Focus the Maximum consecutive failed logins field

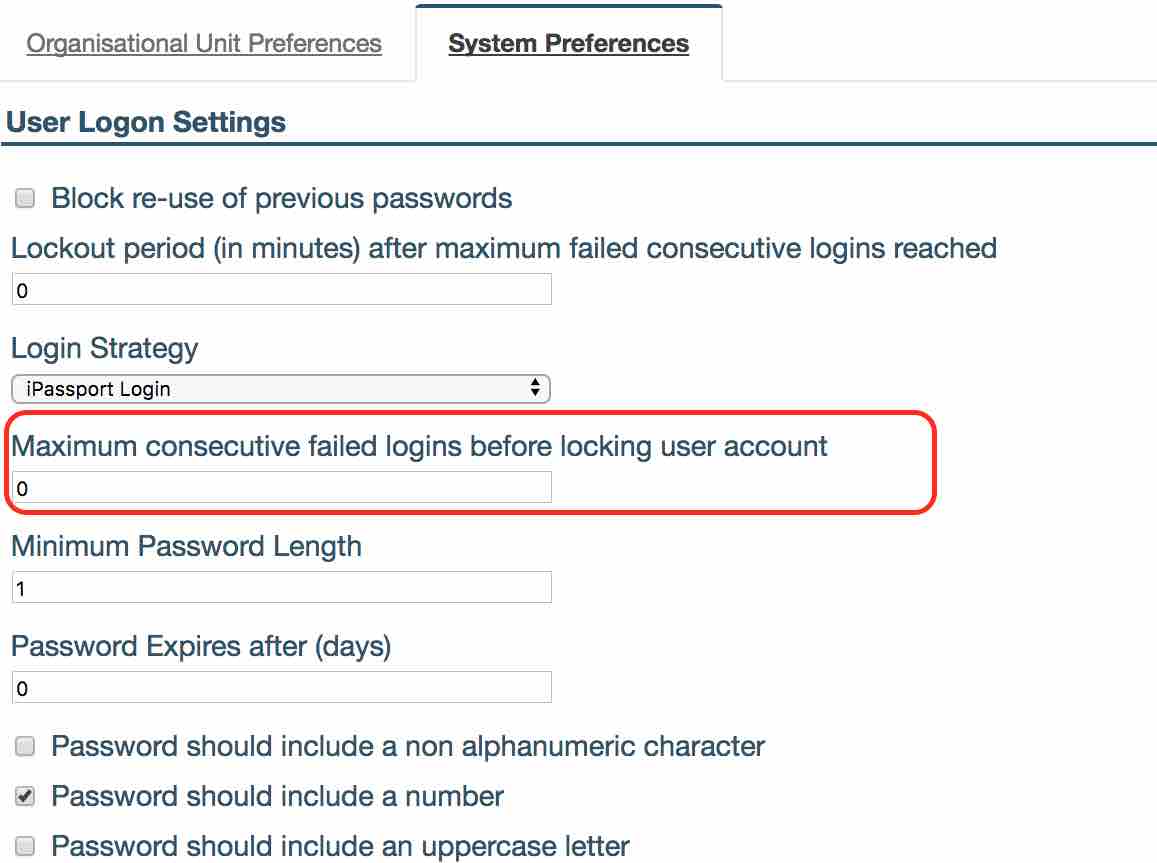[281, 488]
